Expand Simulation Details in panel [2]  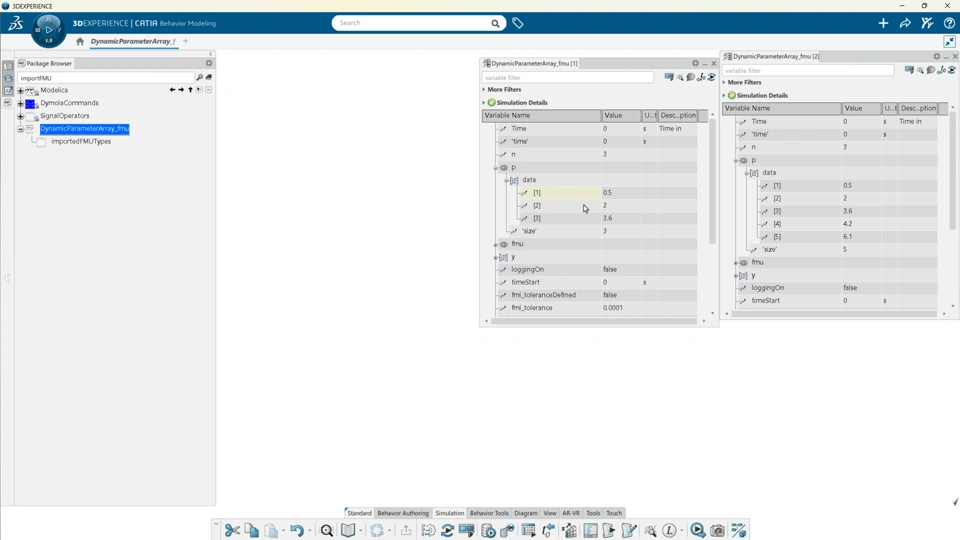724,96
